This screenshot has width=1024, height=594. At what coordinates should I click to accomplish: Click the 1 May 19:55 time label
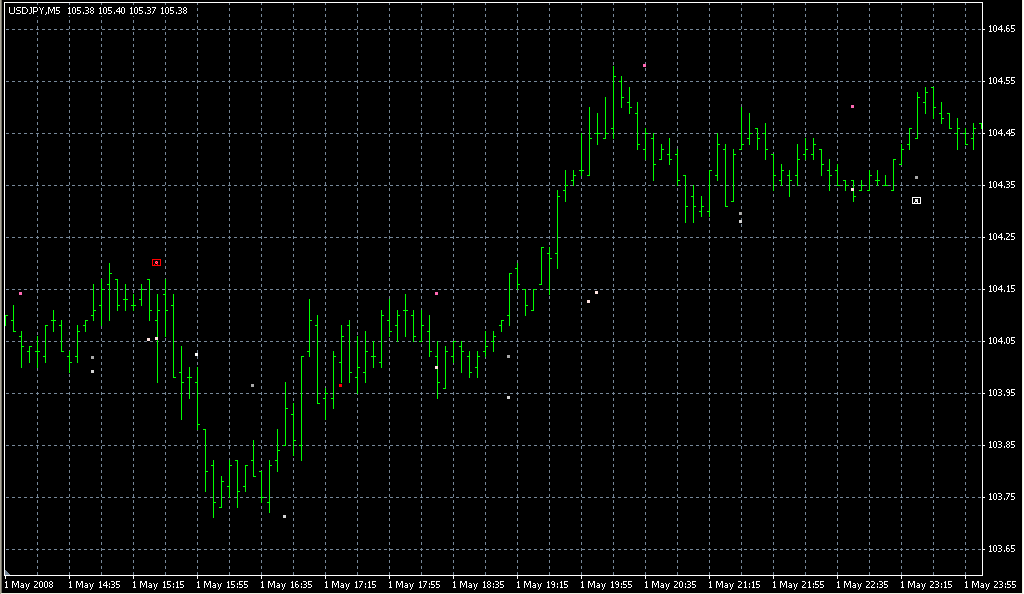click(606, 585)
